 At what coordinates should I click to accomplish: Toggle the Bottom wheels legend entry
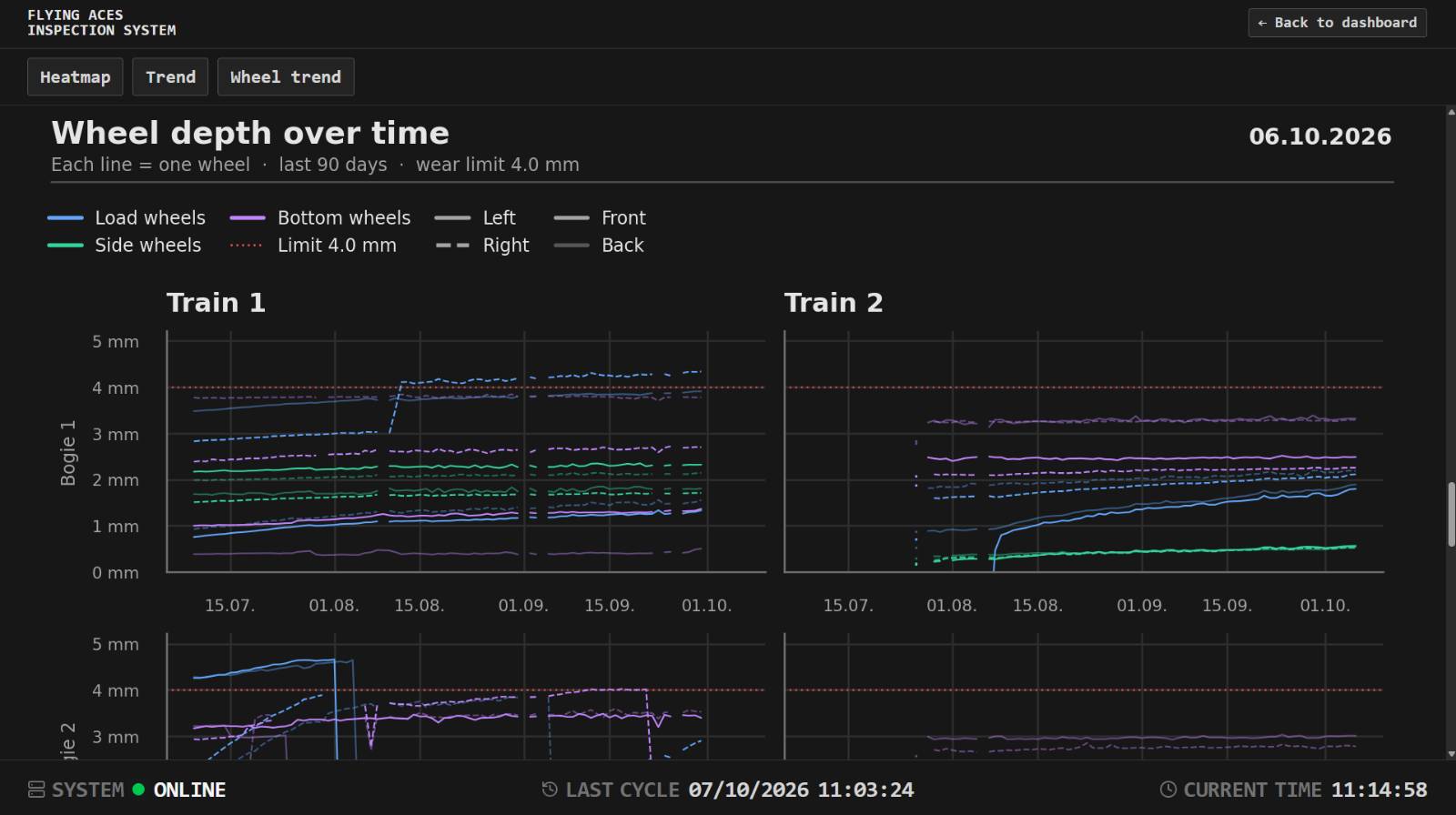320,218
